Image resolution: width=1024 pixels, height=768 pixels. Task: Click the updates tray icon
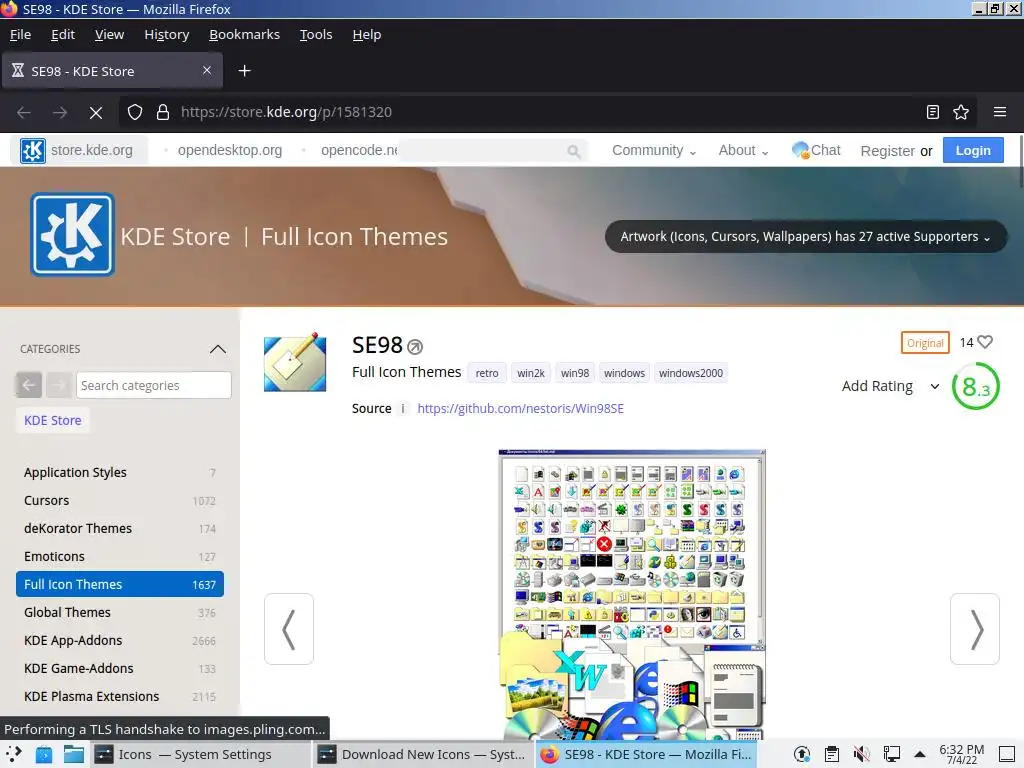pos(802,754)
